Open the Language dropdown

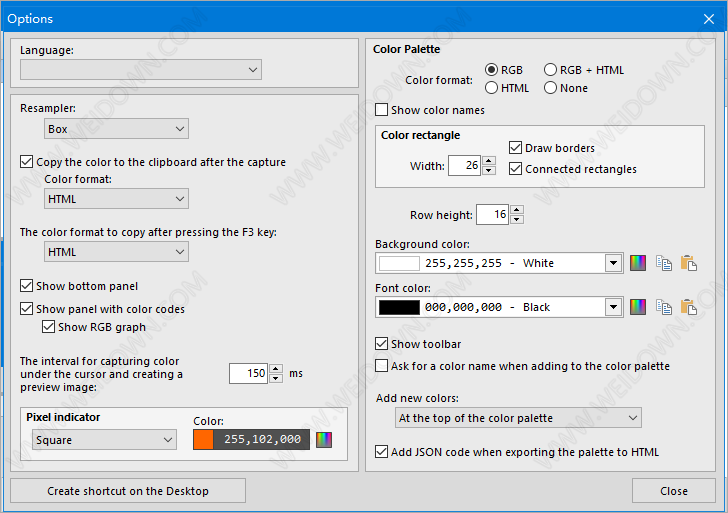[141, 70]
